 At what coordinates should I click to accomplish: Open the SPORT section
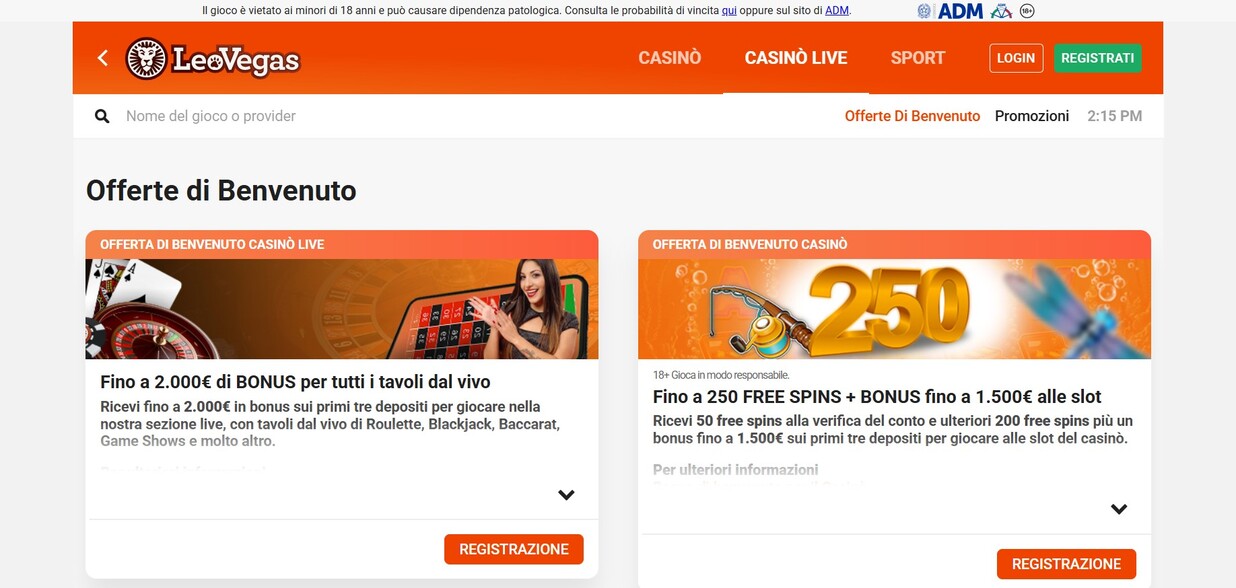(x=918, y=58)
